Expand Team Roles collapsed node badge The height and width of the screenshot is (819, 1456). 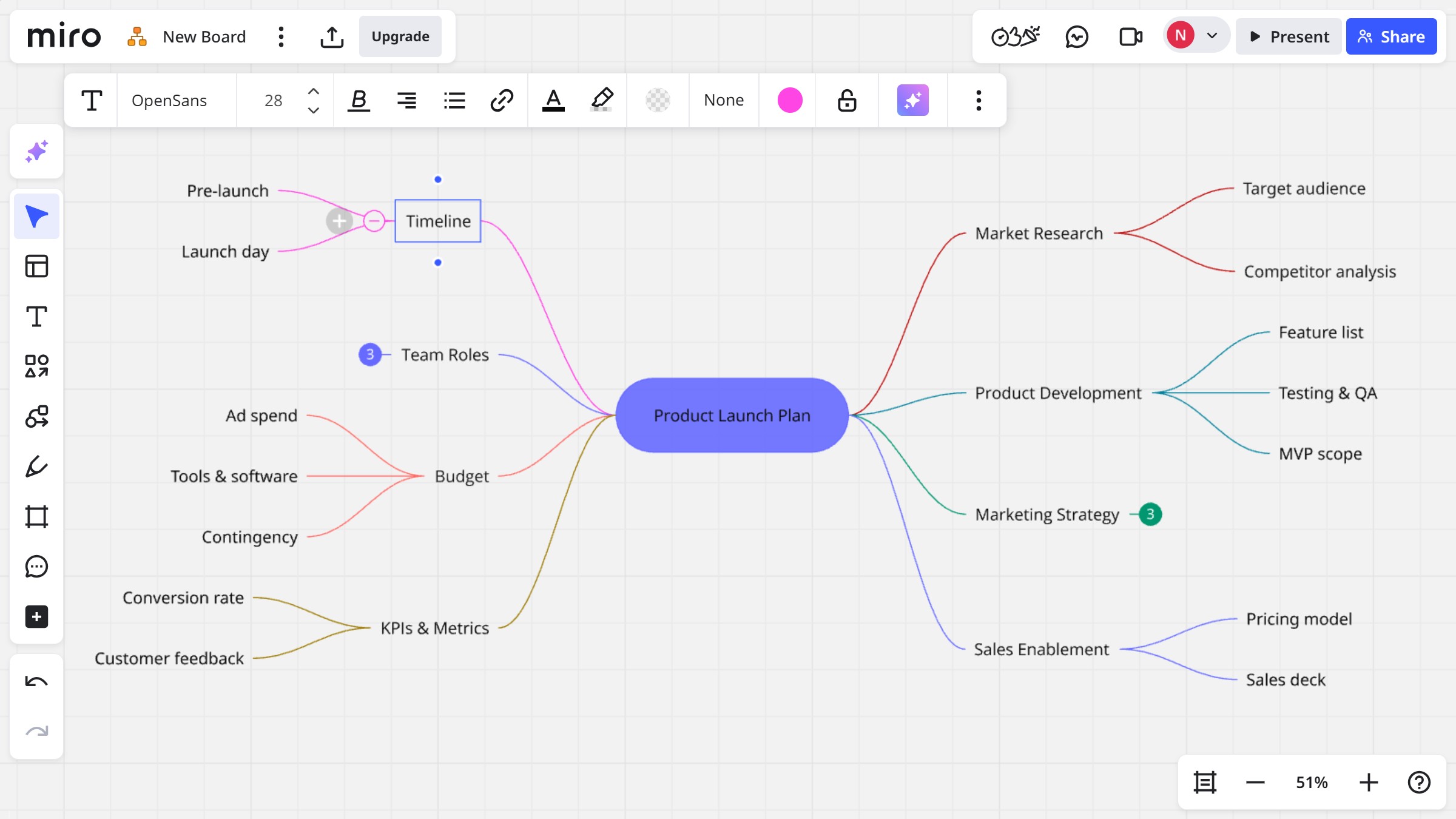coord(370,354)
